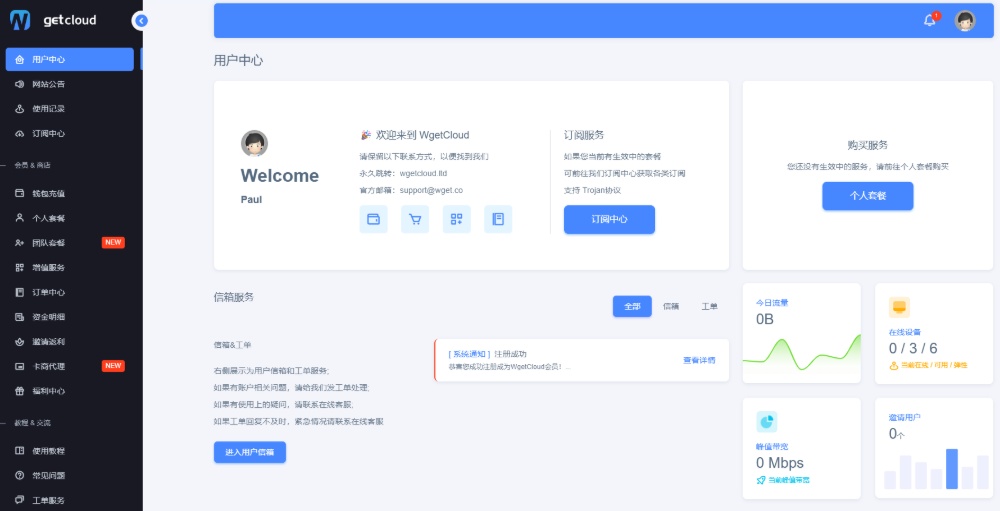Open 增值服务 in the sidebar
The image size is (1000, 511).
tap(70, 267)
